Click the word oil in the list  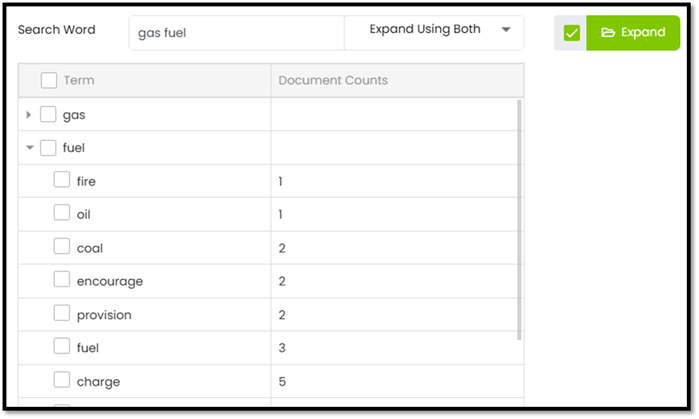[x=83, y=215]
